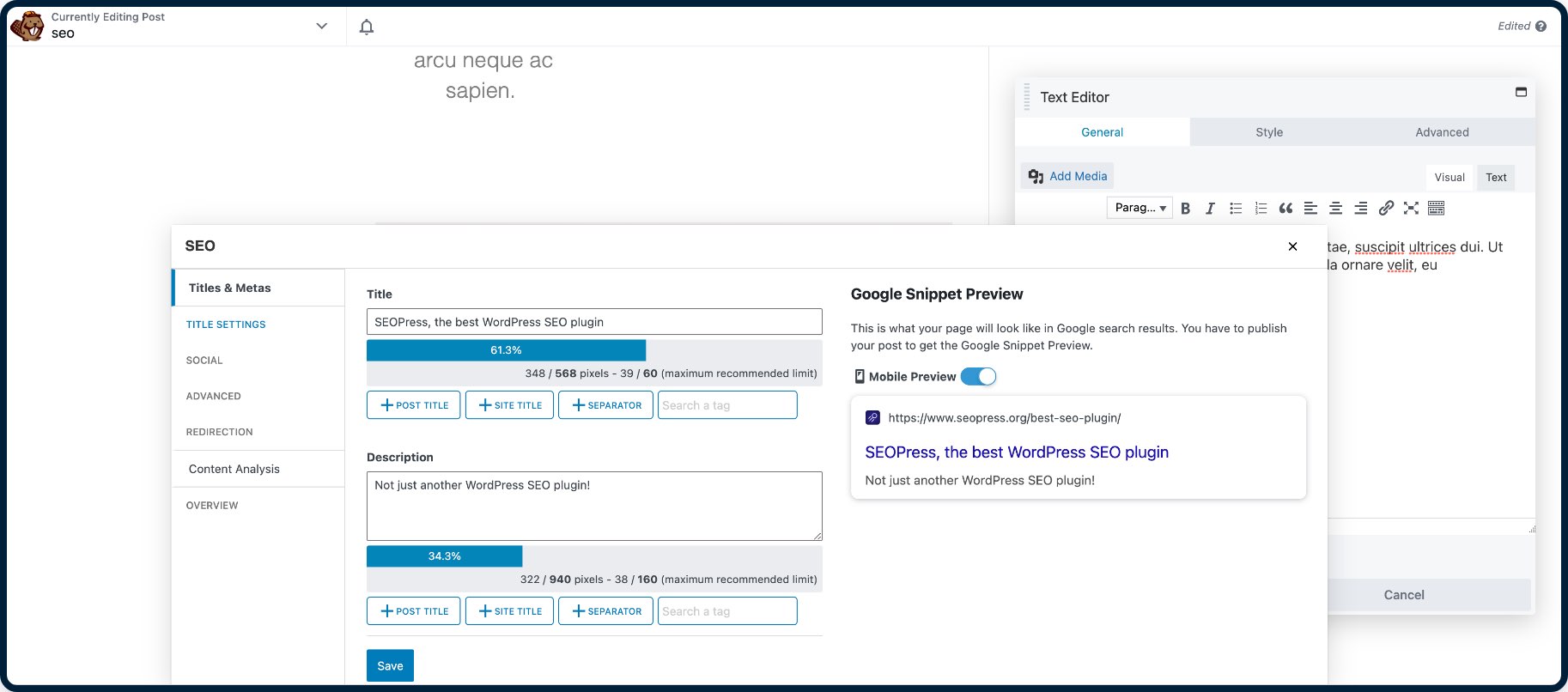Click the snippet title link

tap(1017, 452)
